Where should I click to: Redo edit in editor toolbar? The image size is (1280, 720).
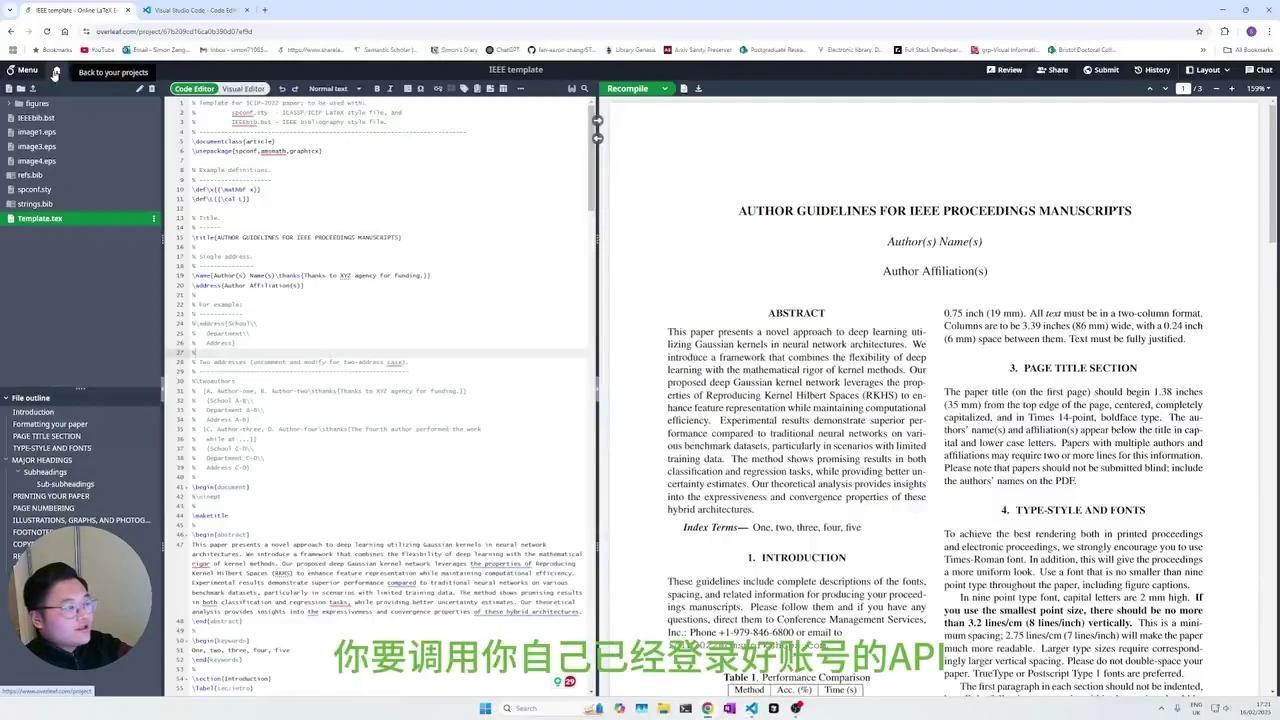295,89
